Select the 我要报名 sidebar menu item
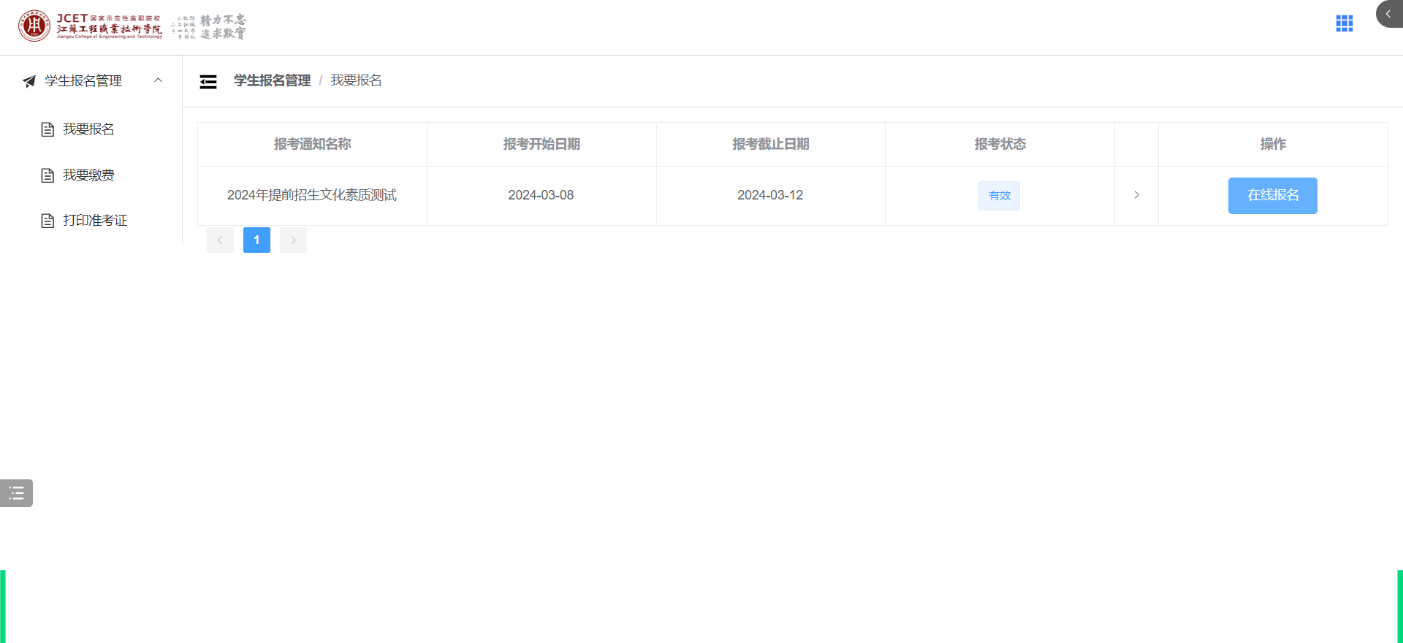The image size is (1403, 643). [88, 129]
